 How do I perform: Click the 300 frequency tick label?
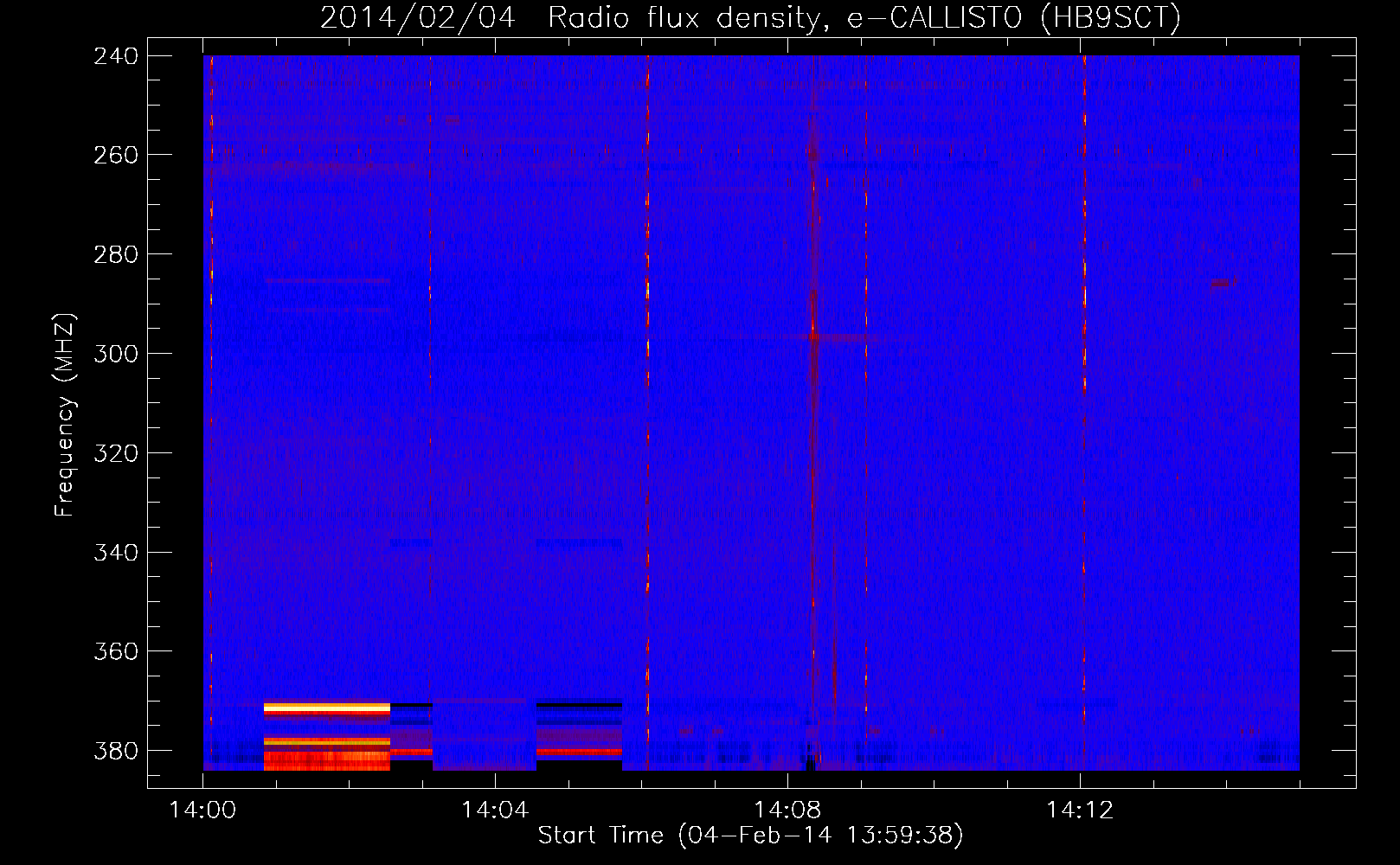pyautogui.click(x=116, y=354)
